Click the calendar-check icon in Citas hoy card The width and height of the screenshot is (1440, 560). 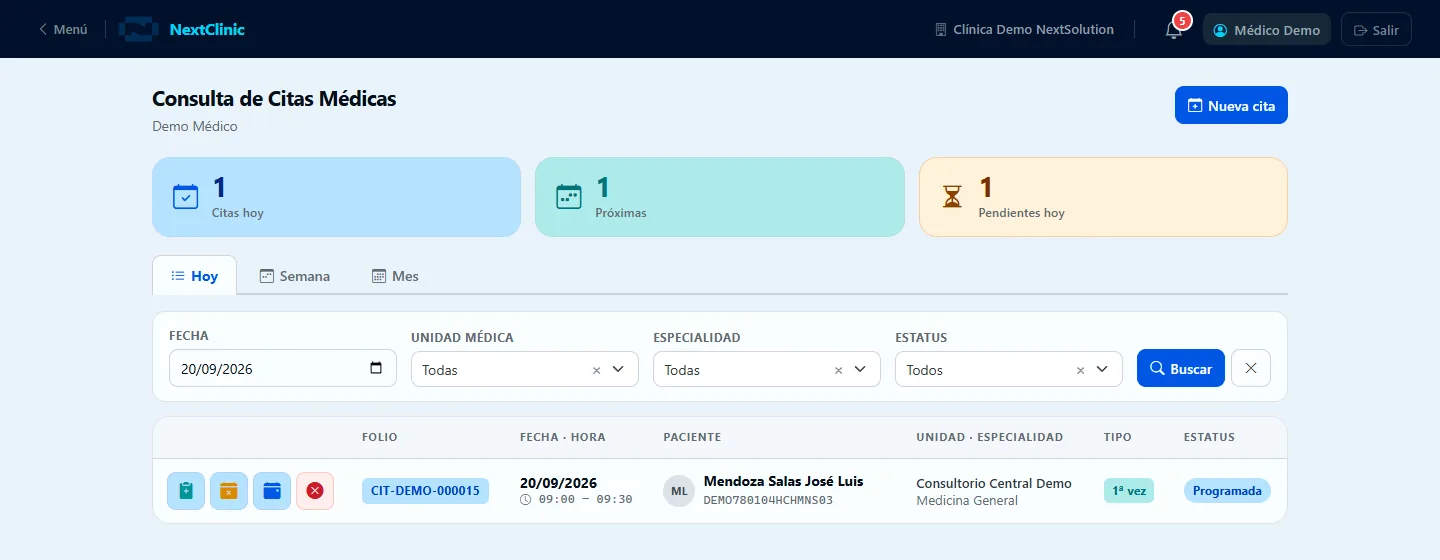pyautogui.click(x=186, y=197)
